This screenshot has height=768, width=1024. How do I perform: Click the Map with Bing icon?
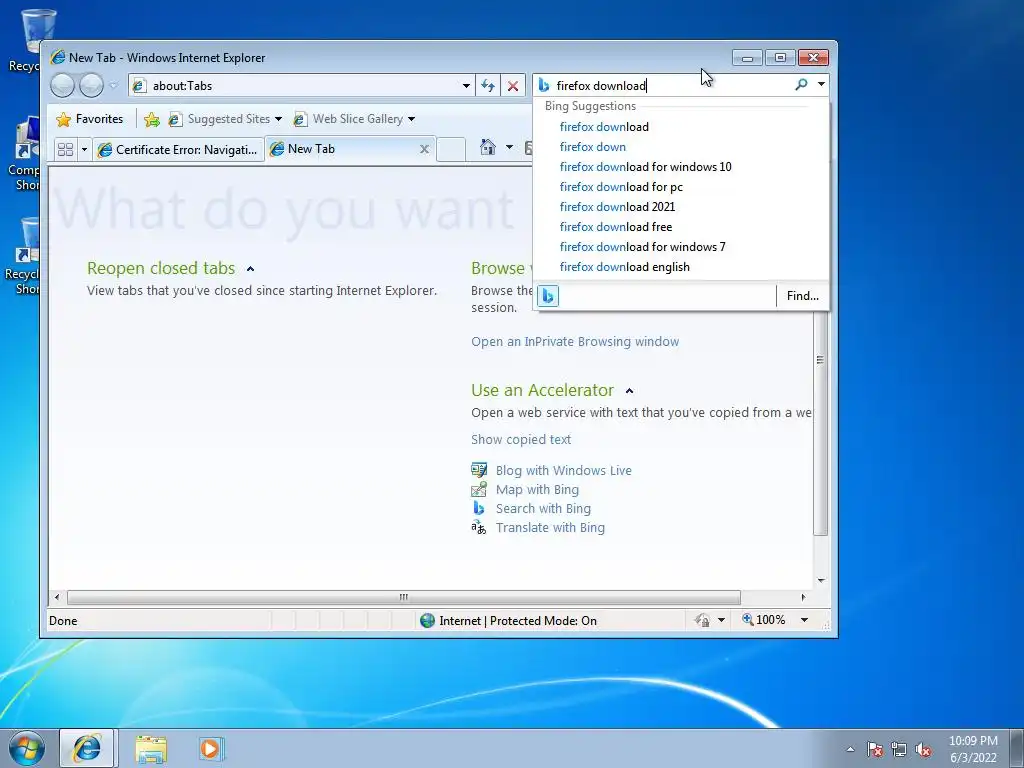click(479, 488)
